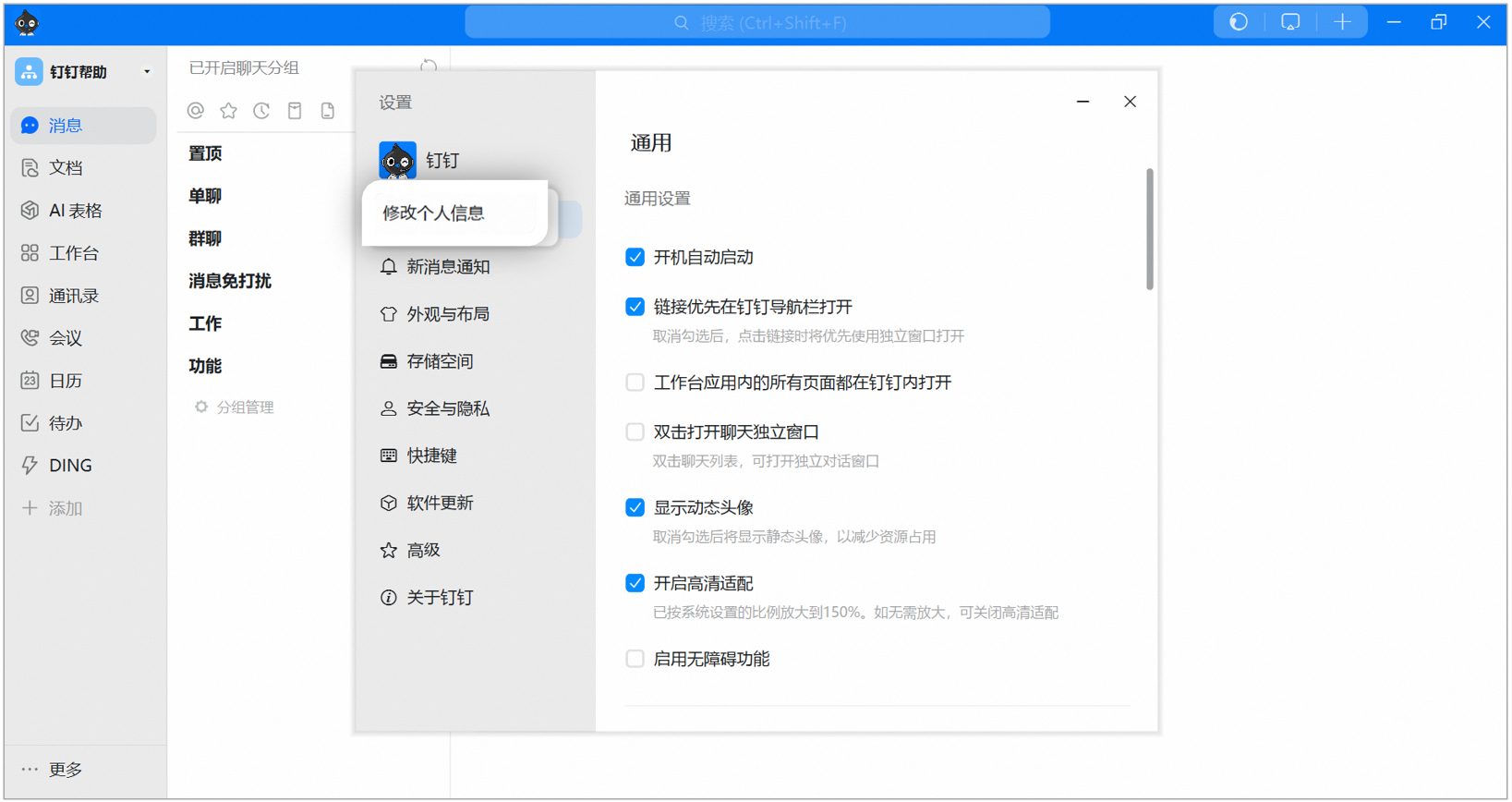The height and width of the screenshot is (802, 1512).
Task: Click the 群聊 chat group
Action: pyautogui.click(x=205, y=238)
